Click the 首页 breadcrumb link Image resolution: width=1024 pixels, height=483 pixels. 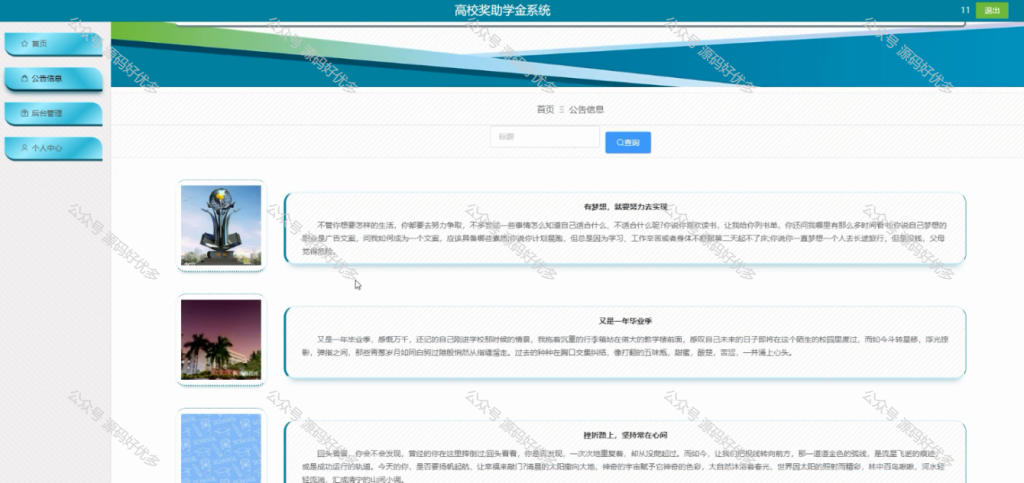point(545,109)
